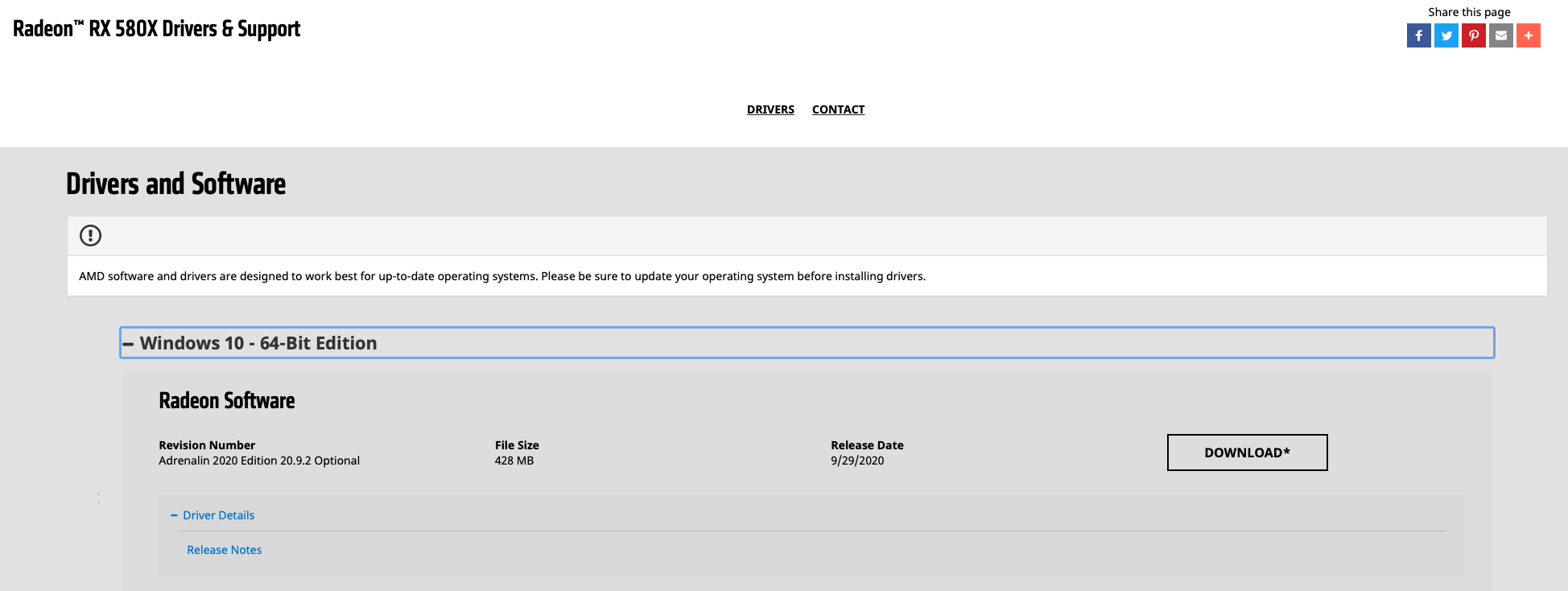Share this page on Pinterest

tap(1473, 35)
